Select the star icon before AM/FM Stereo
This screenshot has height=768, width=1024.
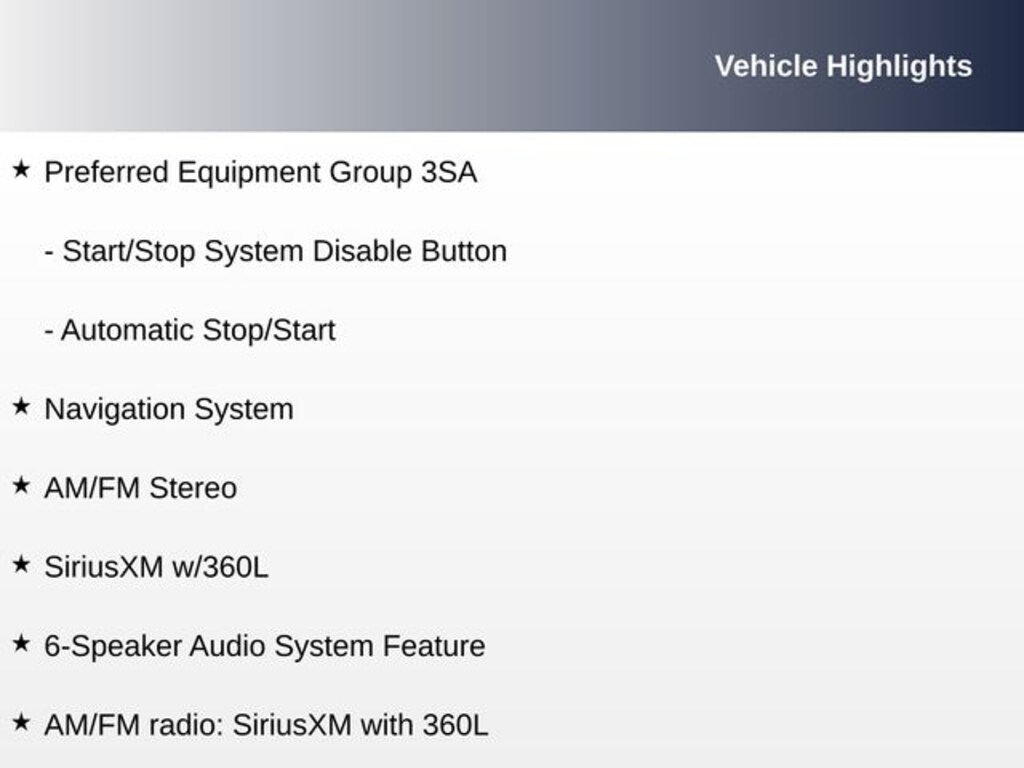pos(21,486)
